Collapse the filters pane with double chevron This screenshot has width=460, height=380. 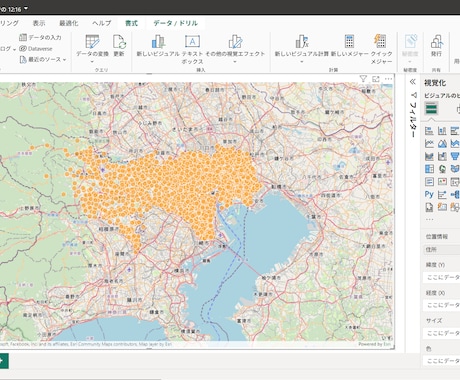click(413, 82)
